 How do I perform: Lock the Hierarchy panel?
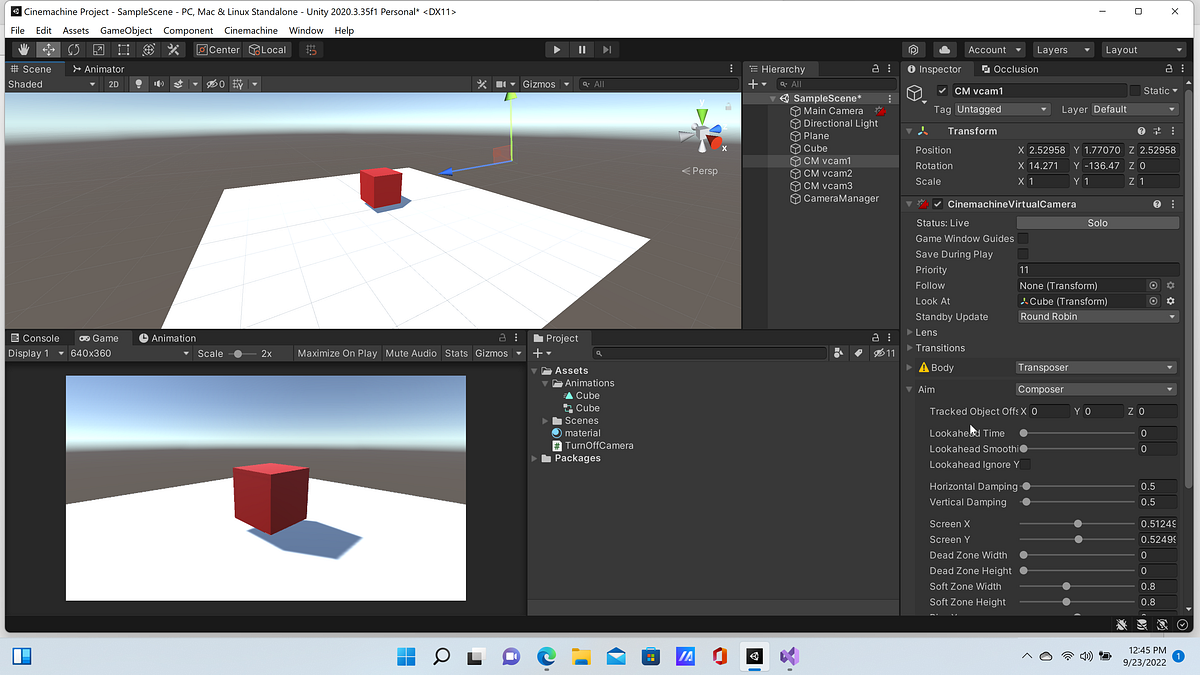[x=875, y=69]
